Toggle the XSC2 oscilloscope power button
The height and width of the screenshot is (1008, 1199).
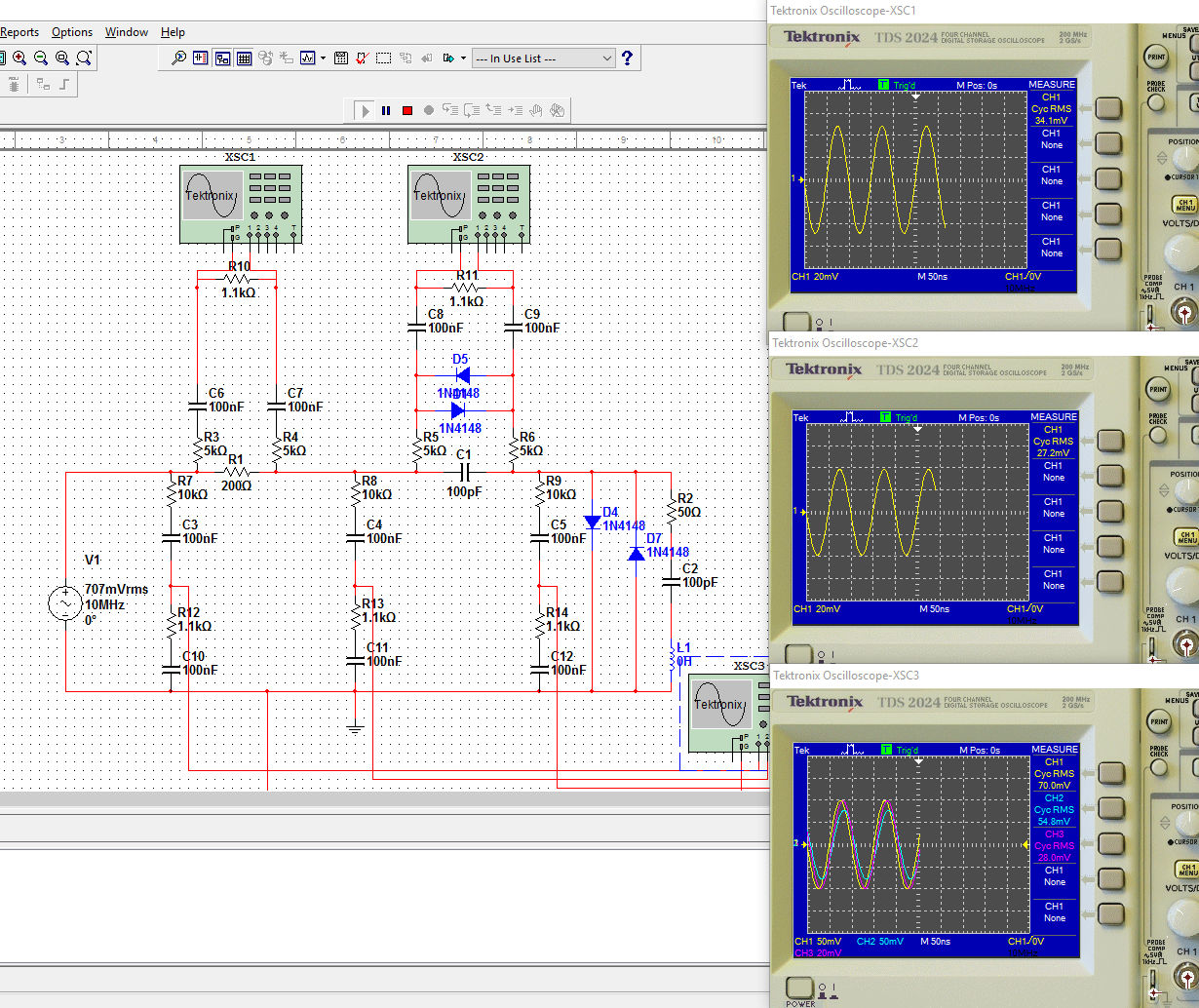coord(798,654)
